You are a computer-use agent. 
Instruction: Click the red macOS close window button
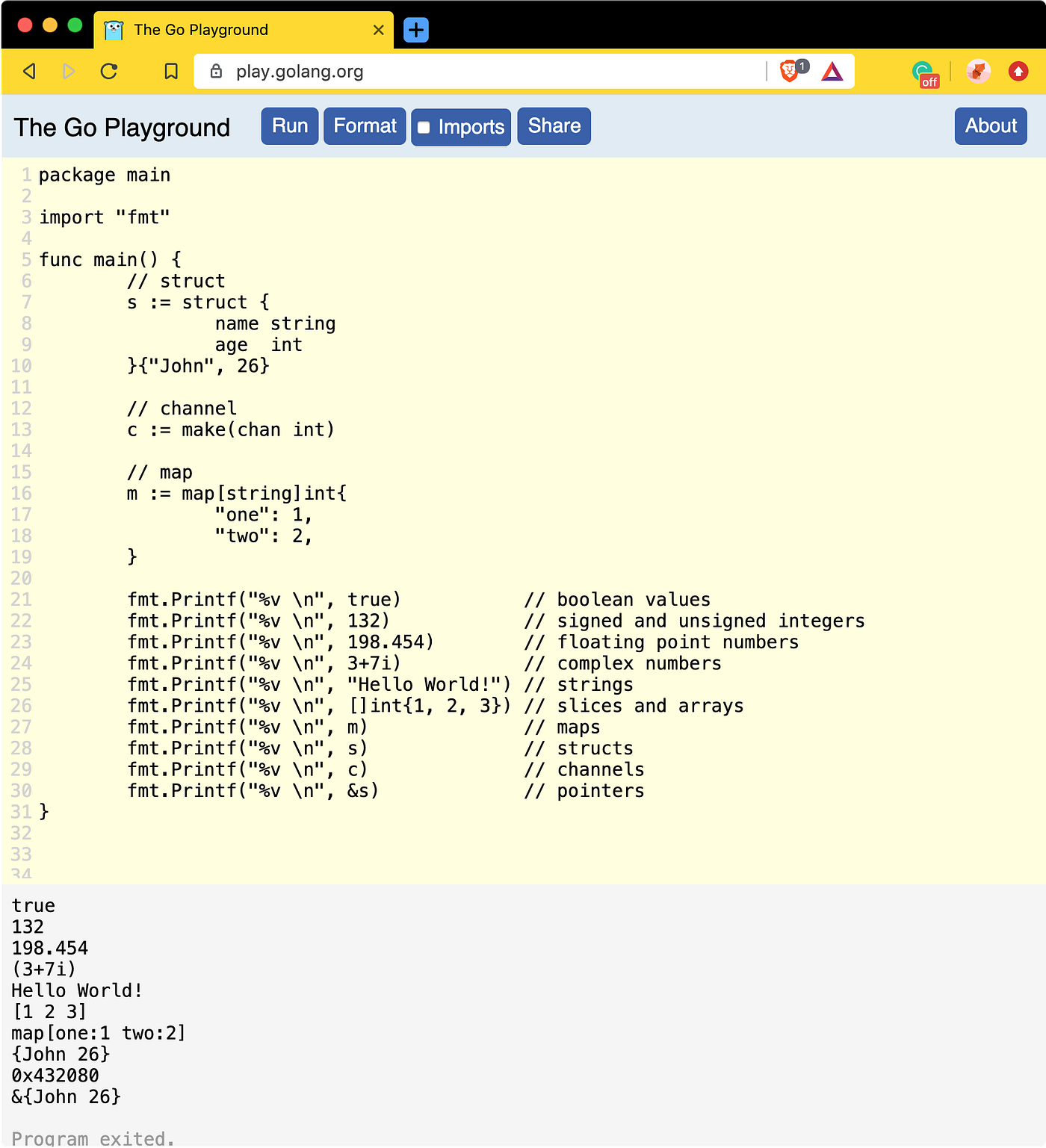25,25
